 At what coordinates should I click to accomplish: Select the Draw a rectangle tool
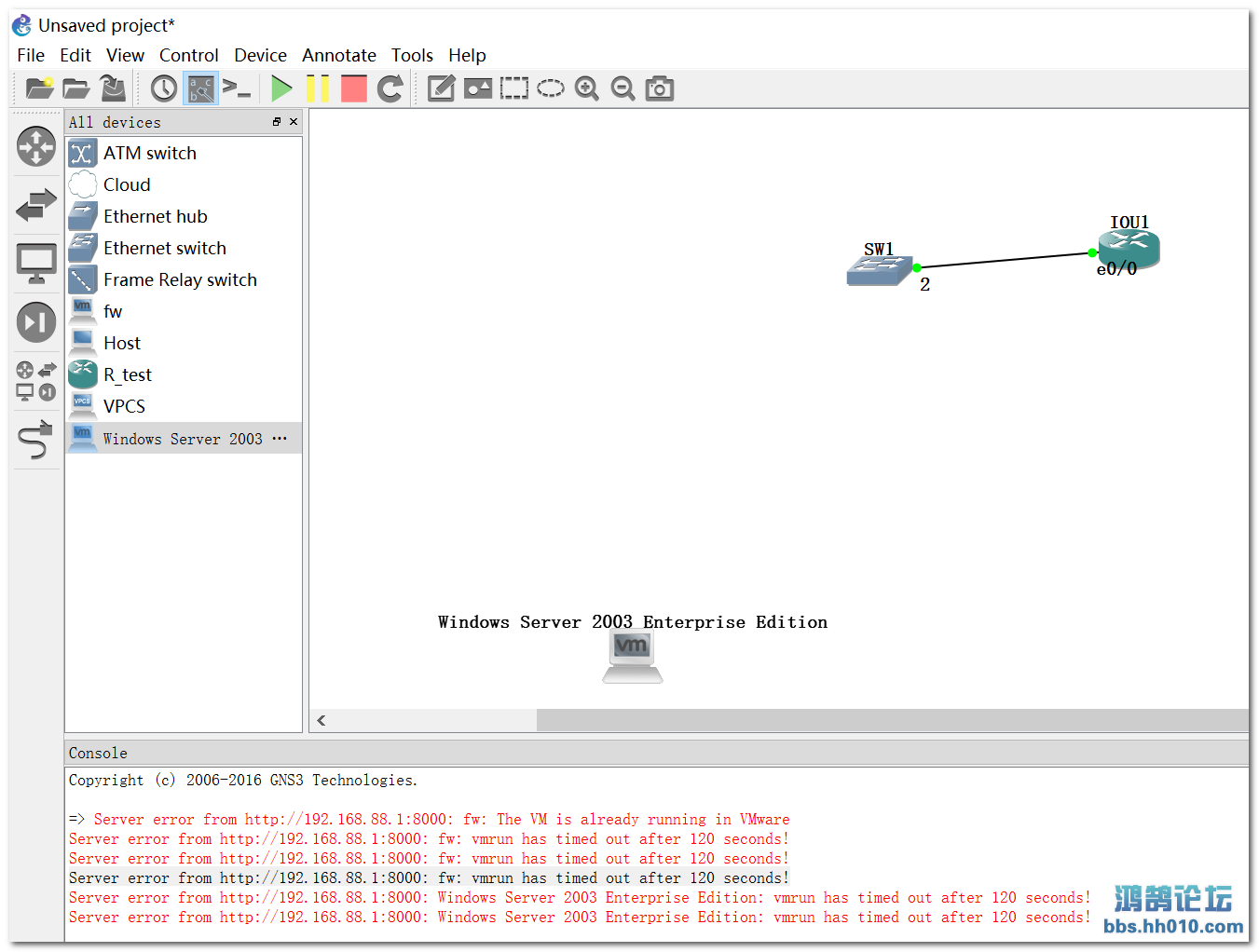[514, 88]
